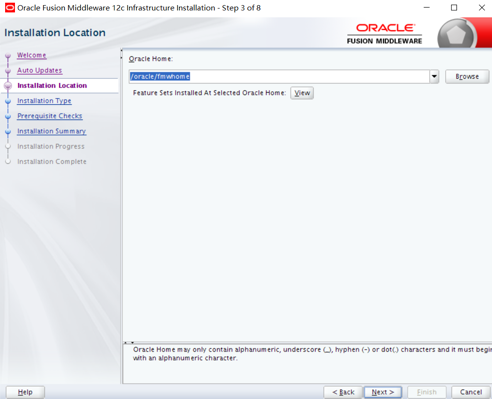
Task: Click the pentagon emblem in the header
Action: coord(456,35)
